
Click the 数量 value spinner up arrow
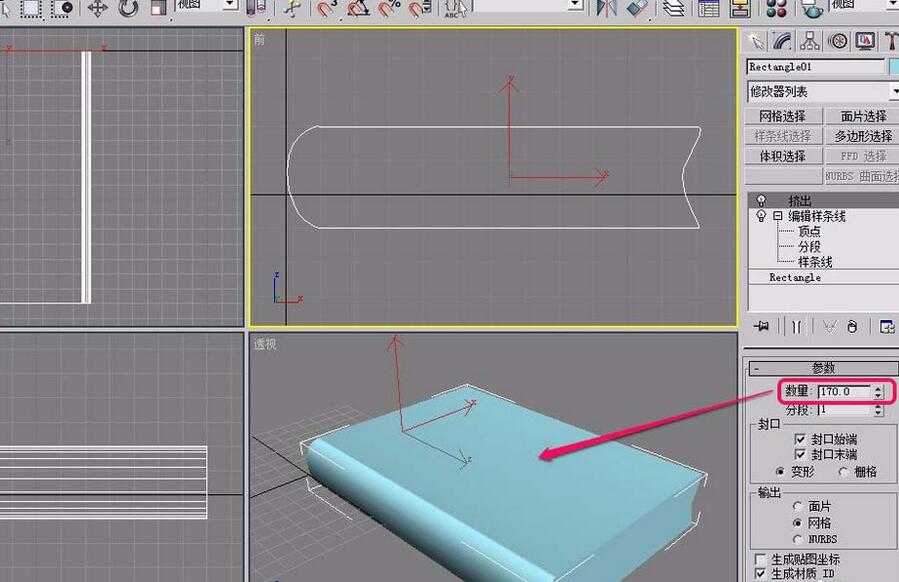[877, 388]
